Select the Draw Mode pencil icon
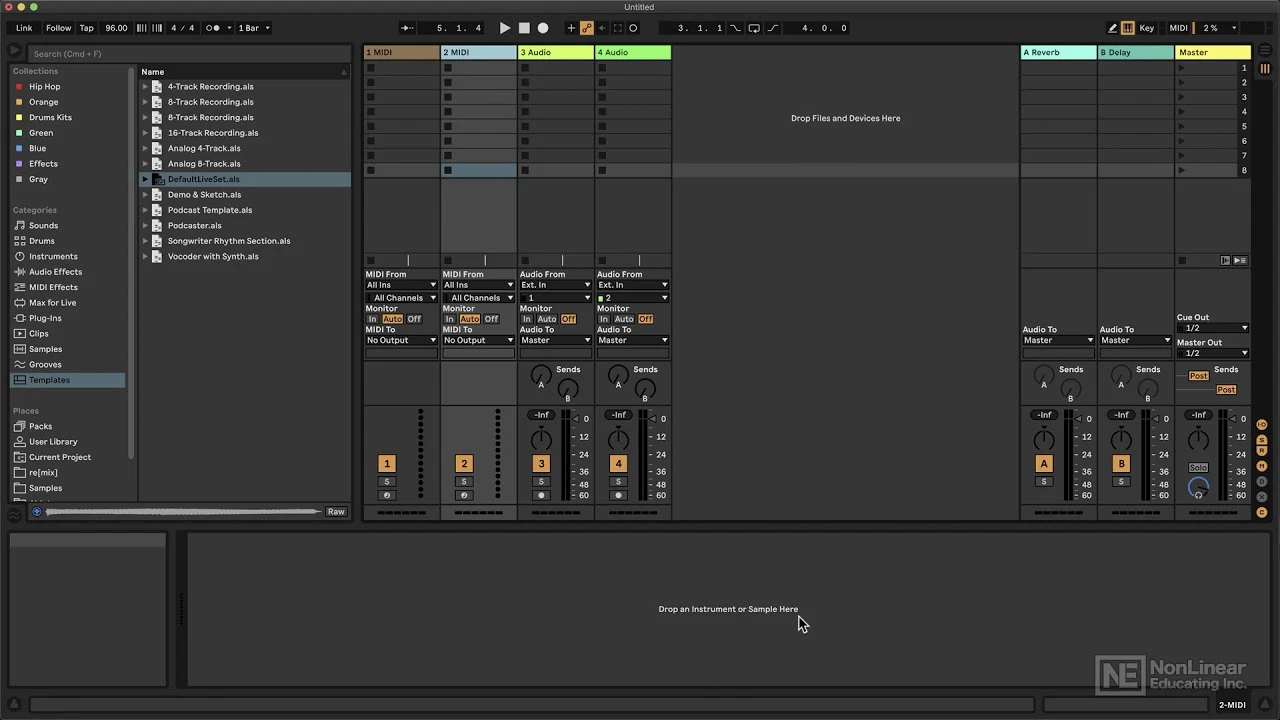 pyautogui.click(x=1113, y=28)
